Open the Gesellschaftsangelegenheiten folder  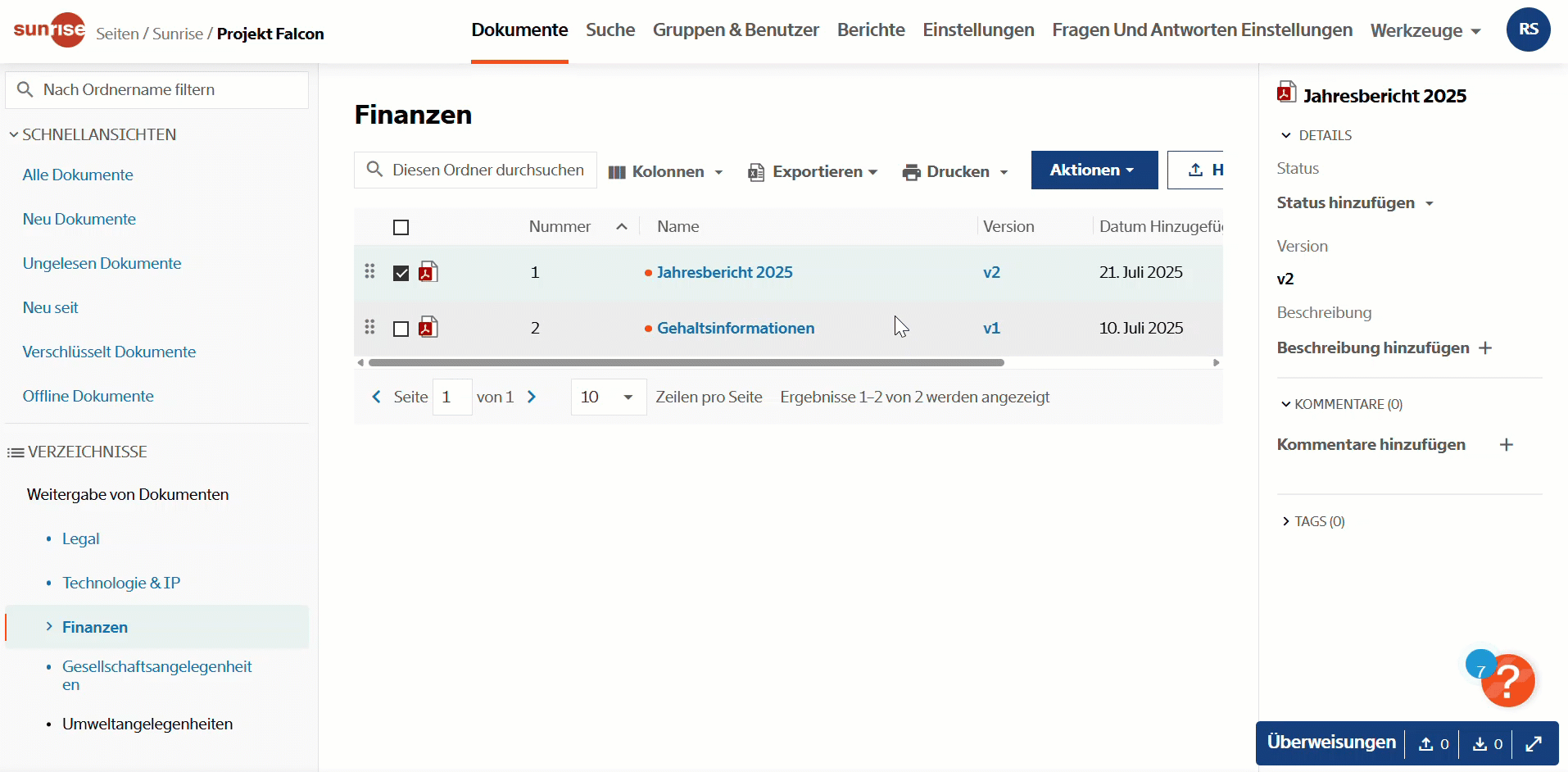(156, 675)
